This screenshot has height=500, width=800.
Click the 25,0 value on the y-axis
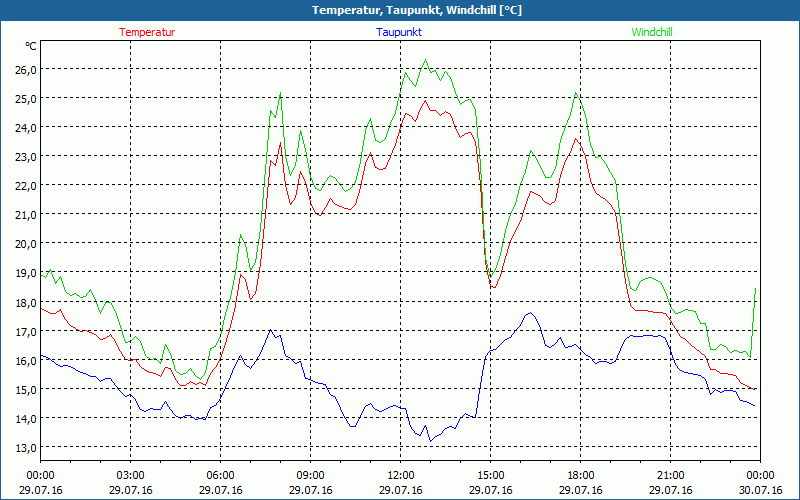[26, 99]
